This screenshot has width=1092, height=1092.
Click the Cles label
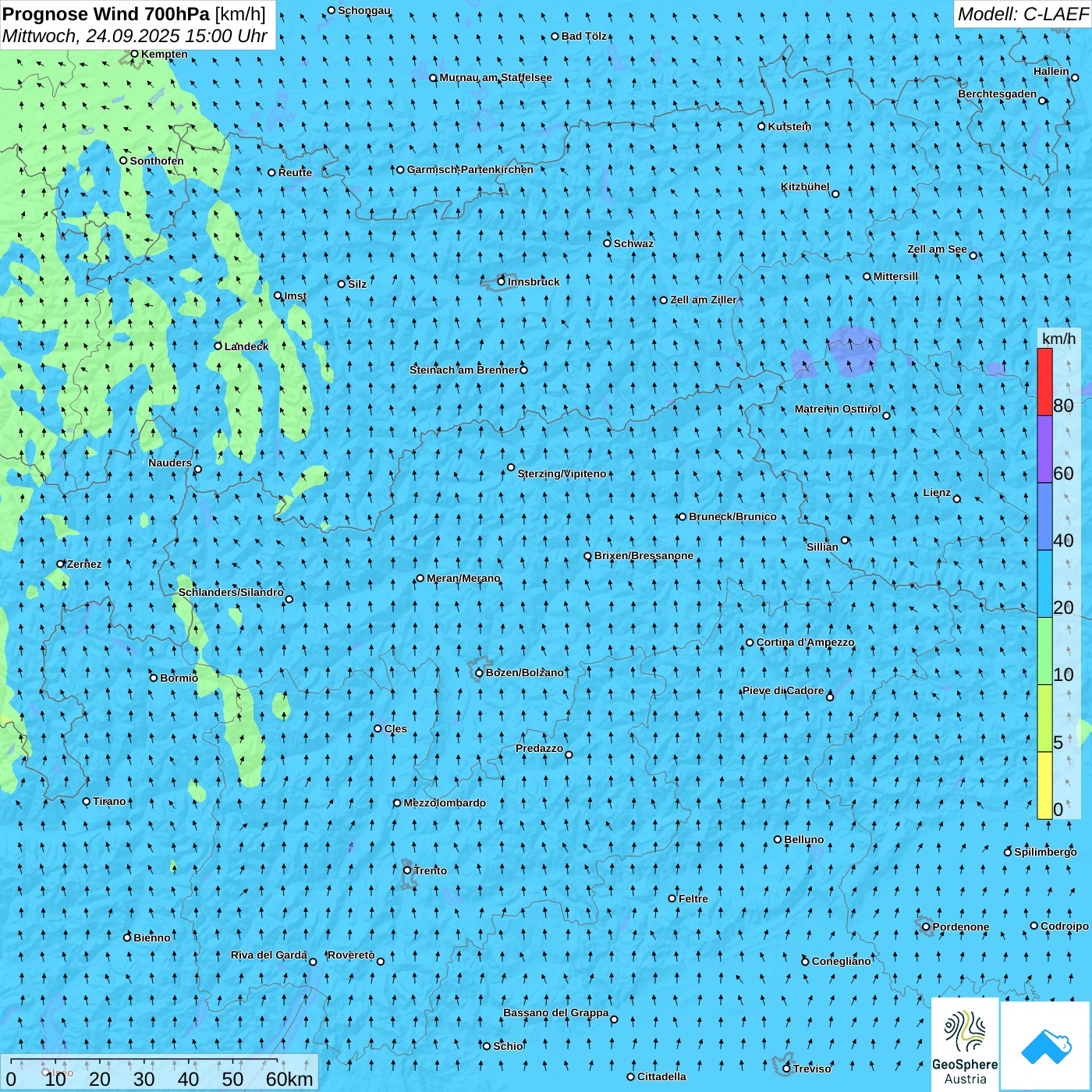(x=395, y=729)
